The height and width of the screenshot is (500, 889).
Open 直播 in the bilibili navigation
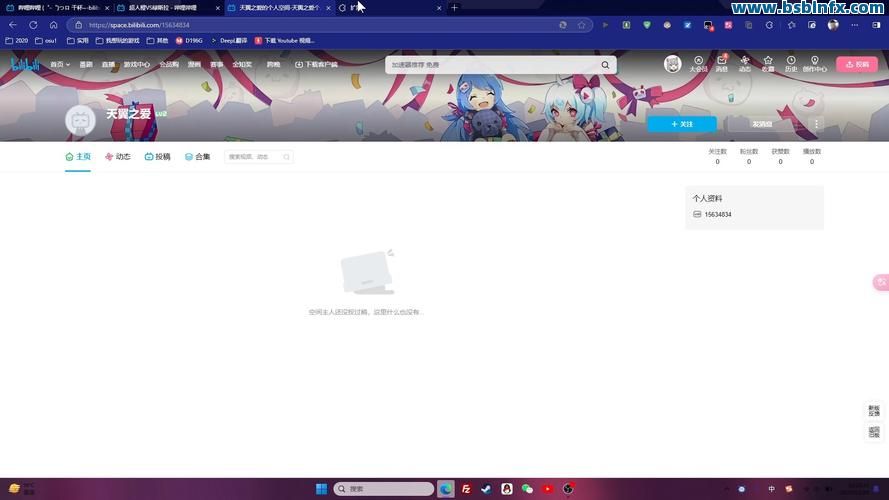[x=108, y=65]
